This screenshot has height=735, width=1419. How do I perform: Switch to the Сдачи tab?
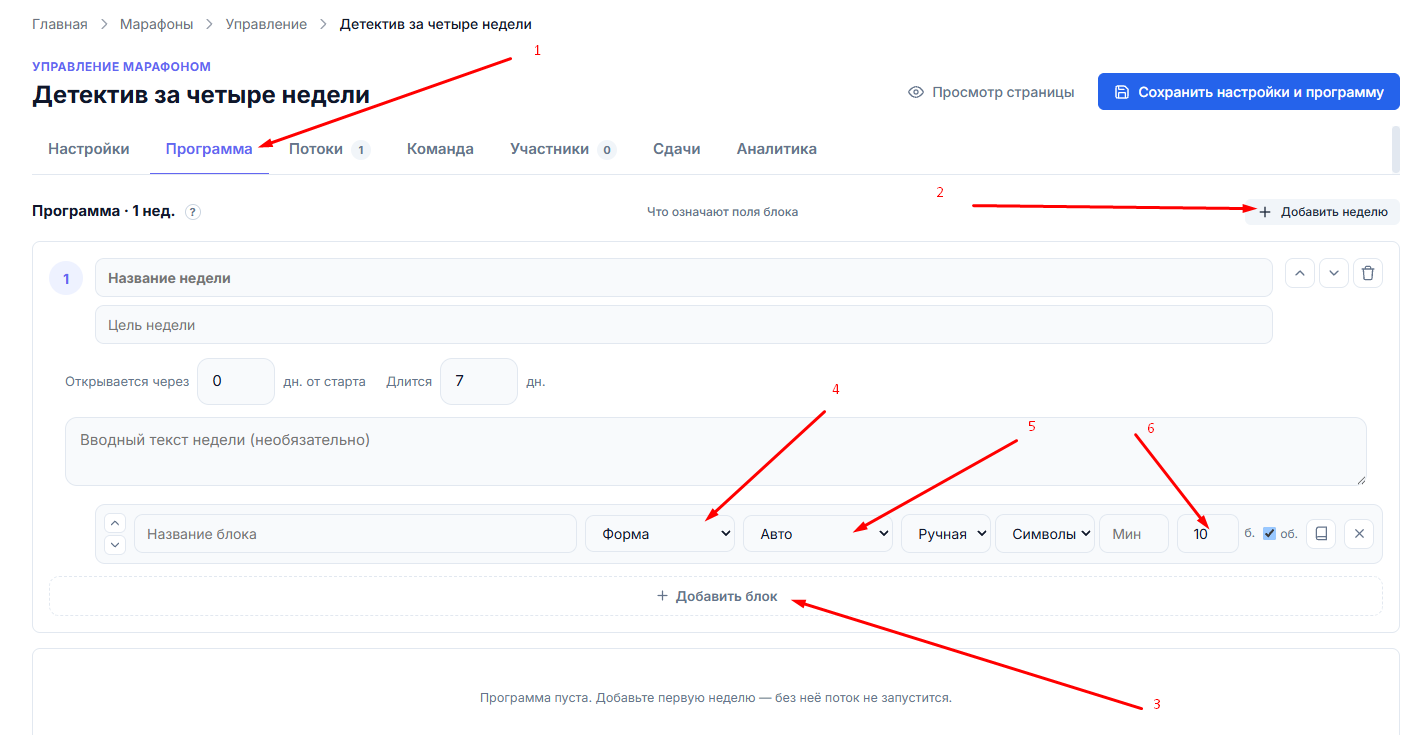point(677,149)
